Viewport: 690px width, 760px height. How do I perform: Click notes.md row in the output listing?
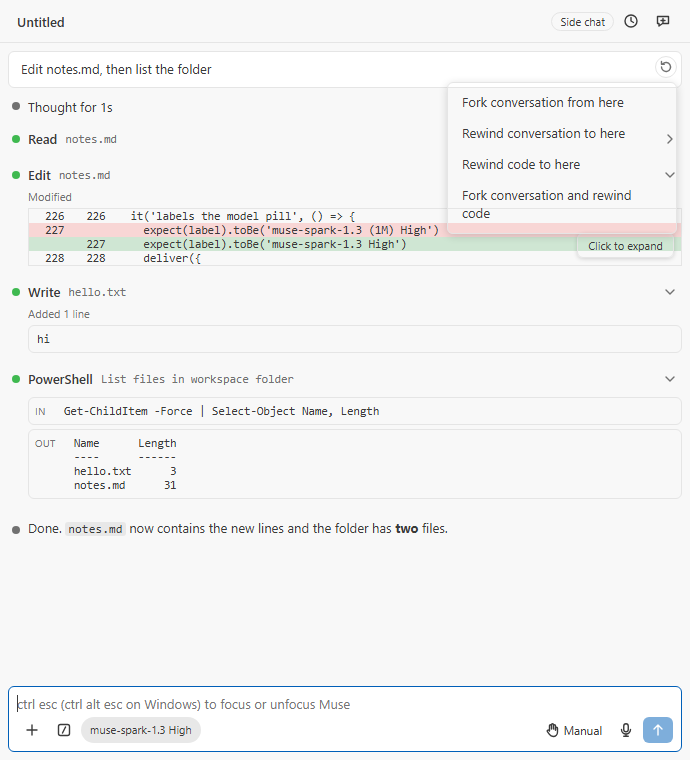pyautogui.click(x=125, y=485)
